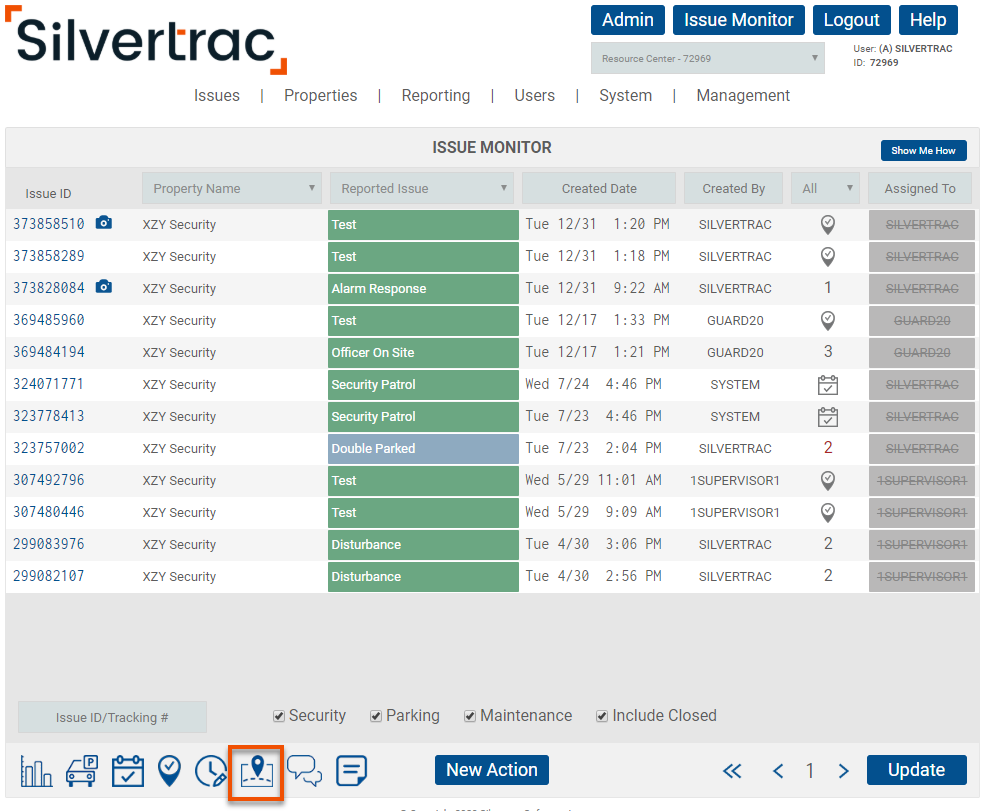Toggle the Security checkbox
This screenshot has width=993, height=811.
click(279, 716)
